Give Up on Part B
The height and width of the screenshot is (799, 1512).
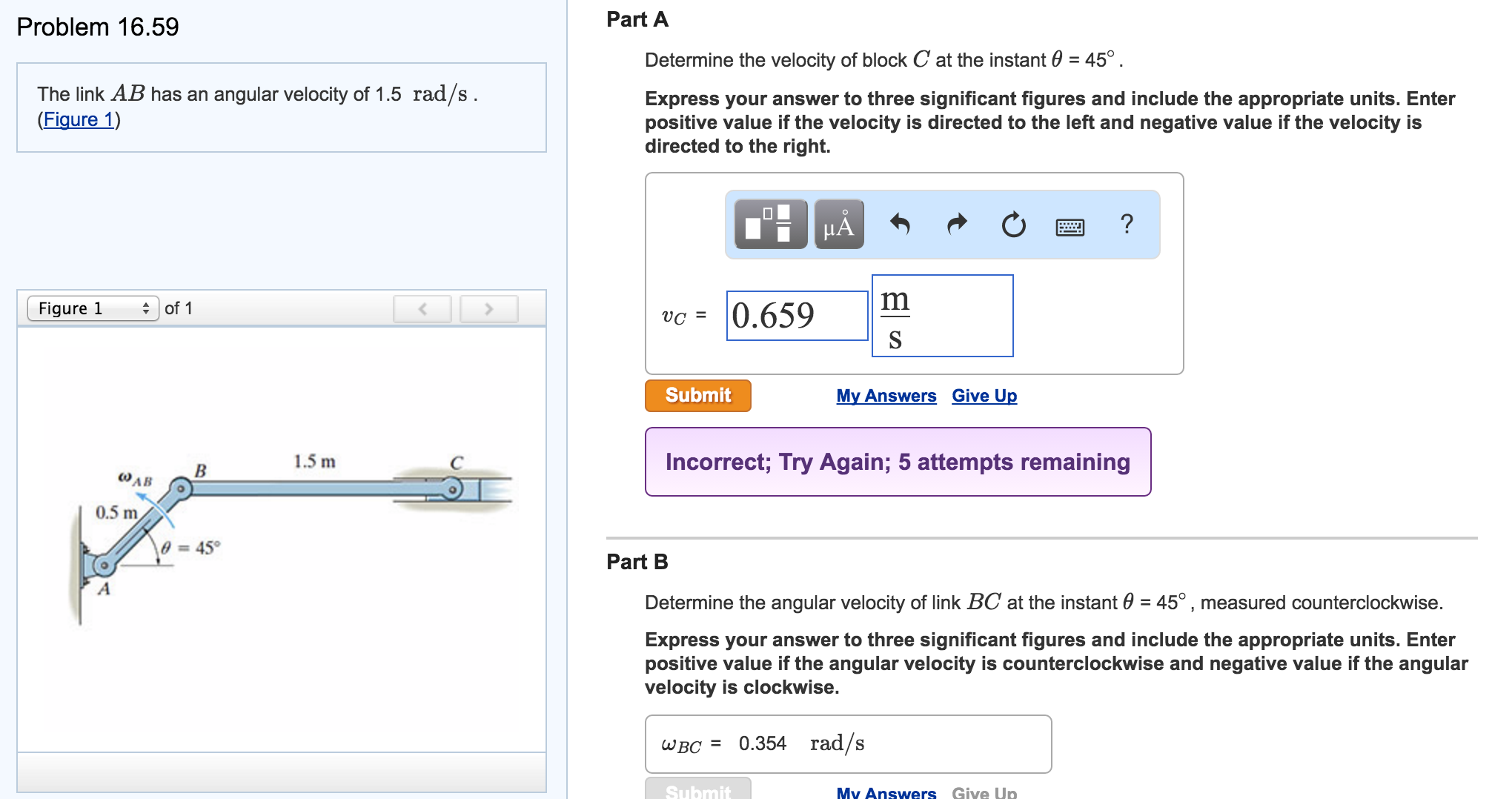click(x=984, y=793)
